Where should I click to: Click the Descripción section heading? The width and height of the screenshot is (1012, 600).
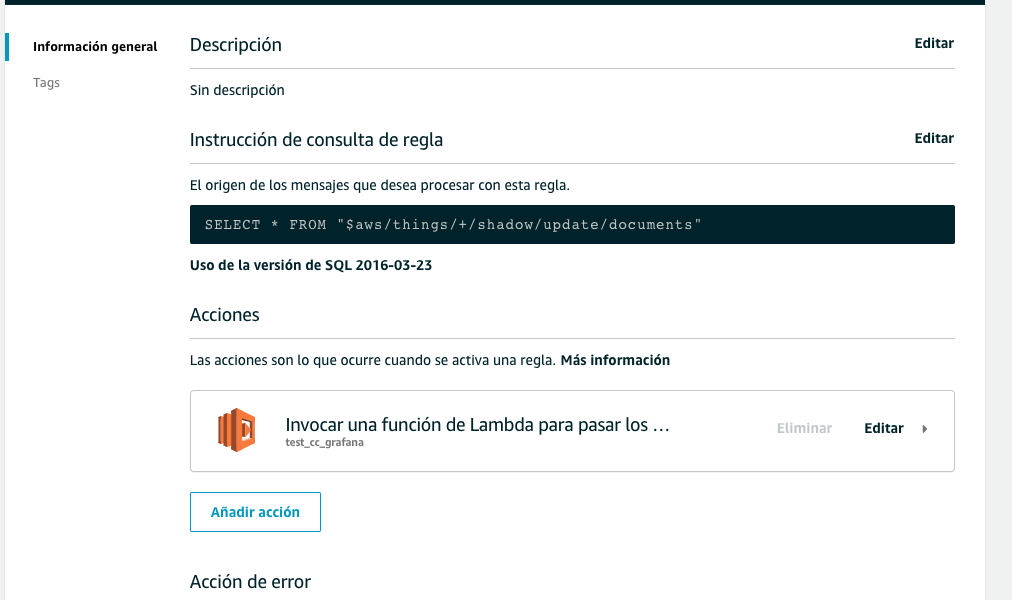pos(236,45)
